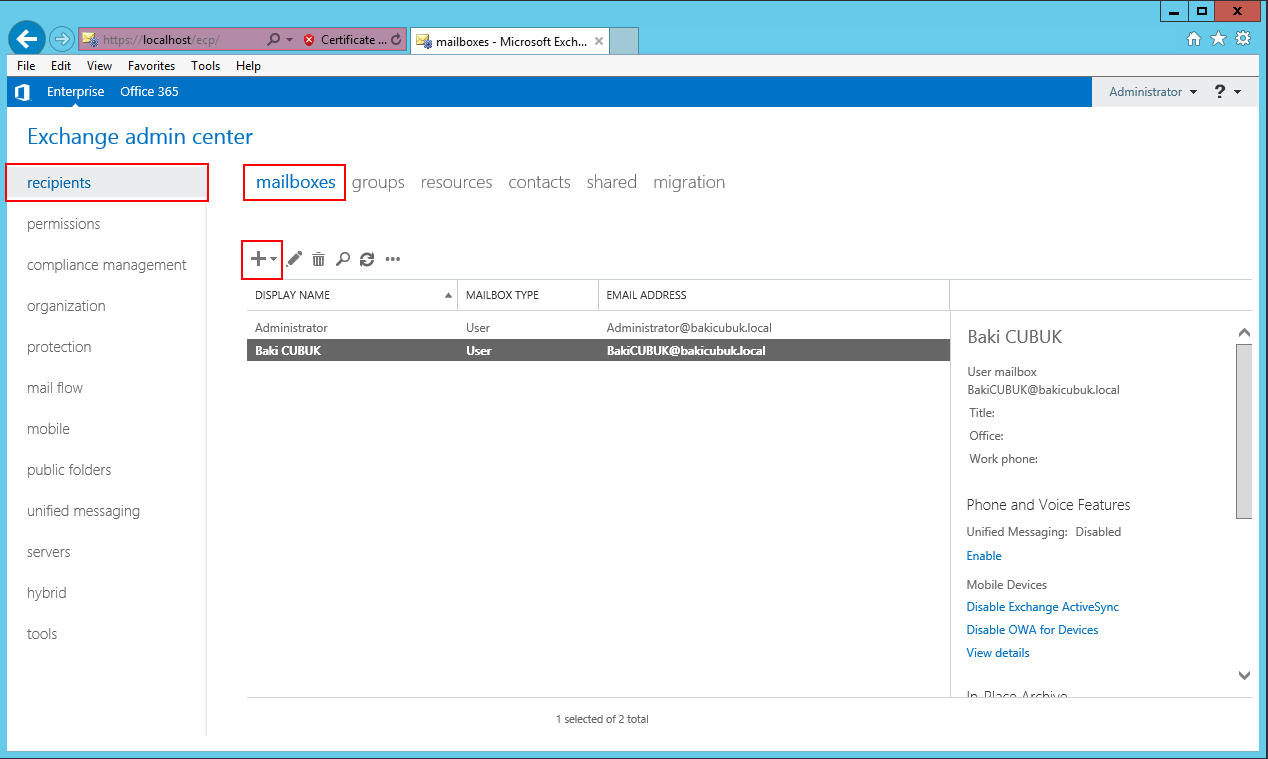1268x759 pixels.
Task: Open the Help menu
Action: 248,66
